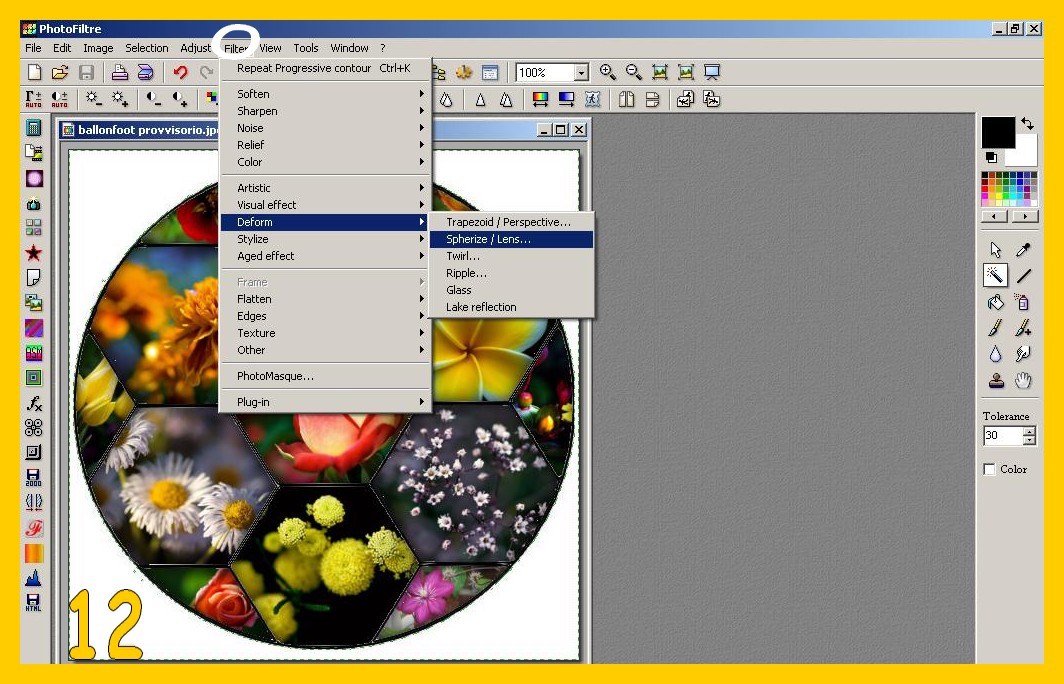
Task: Click the Zoom In magnifier icon
Action: point(607,72)
